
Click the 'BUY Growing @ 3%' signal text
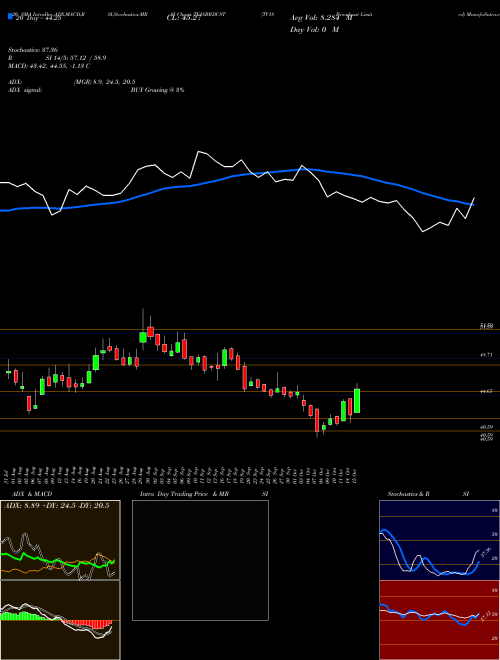(157, 90)
